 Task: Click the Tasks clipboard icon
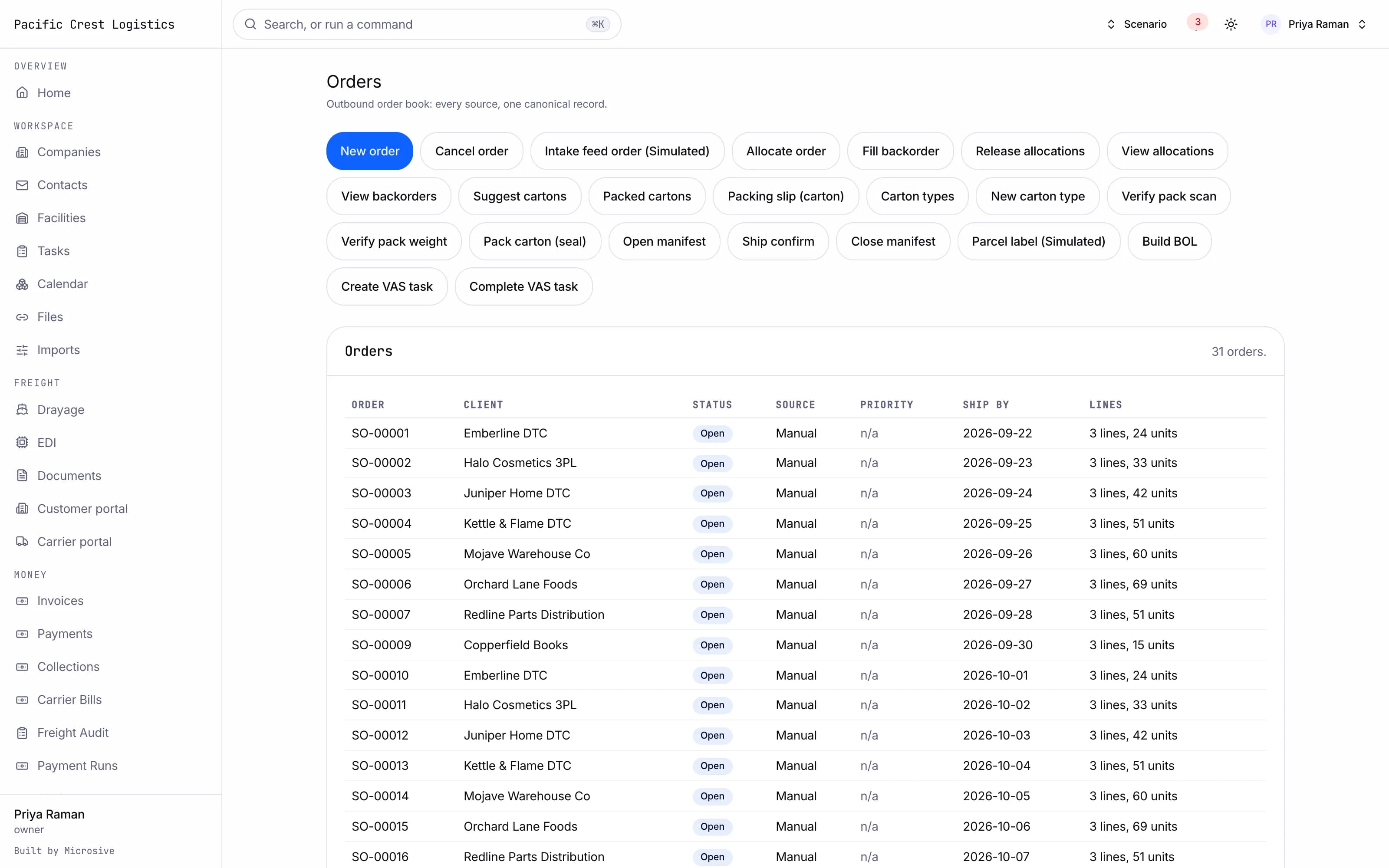pyautogui.click(x=22, y=251)
